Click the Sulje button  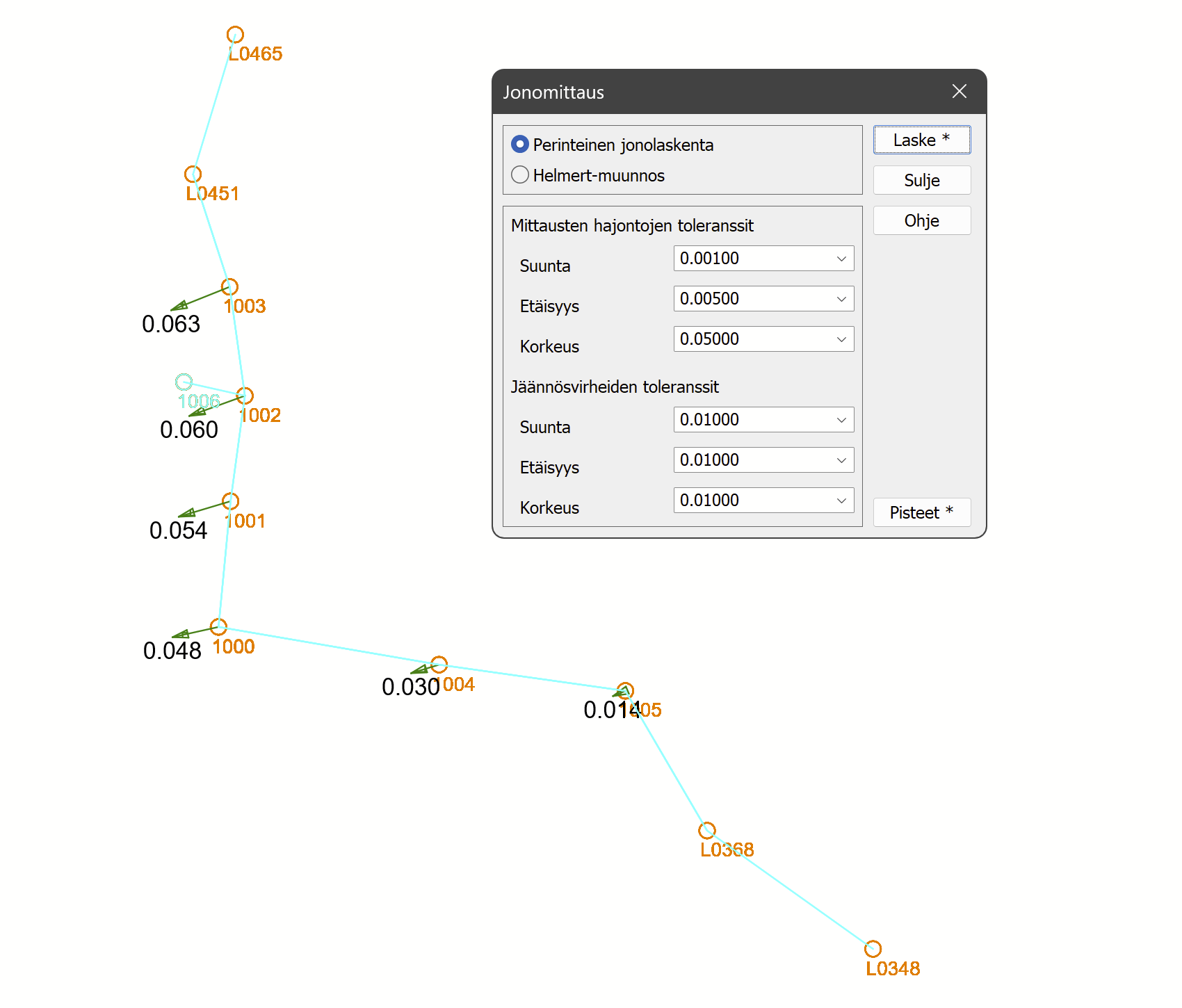(x=921, y=181)
